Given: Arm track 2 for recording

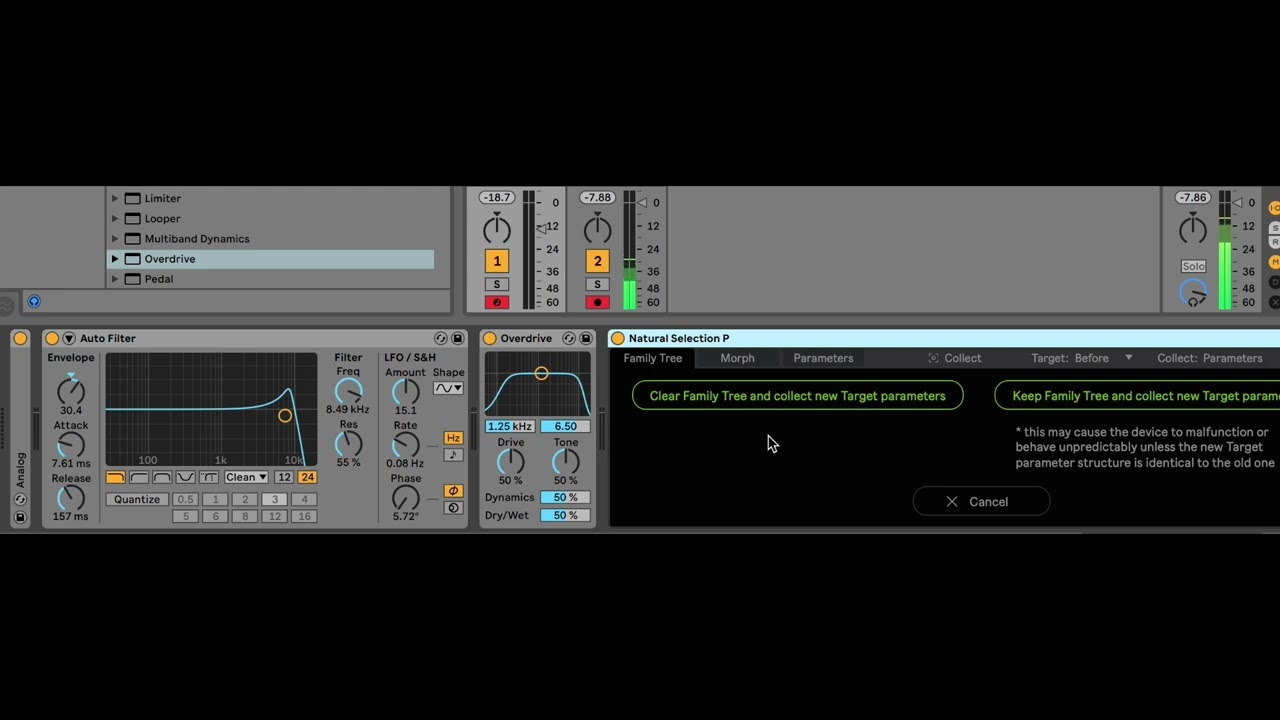Looking at the screenshot, I should click(598, 302).
